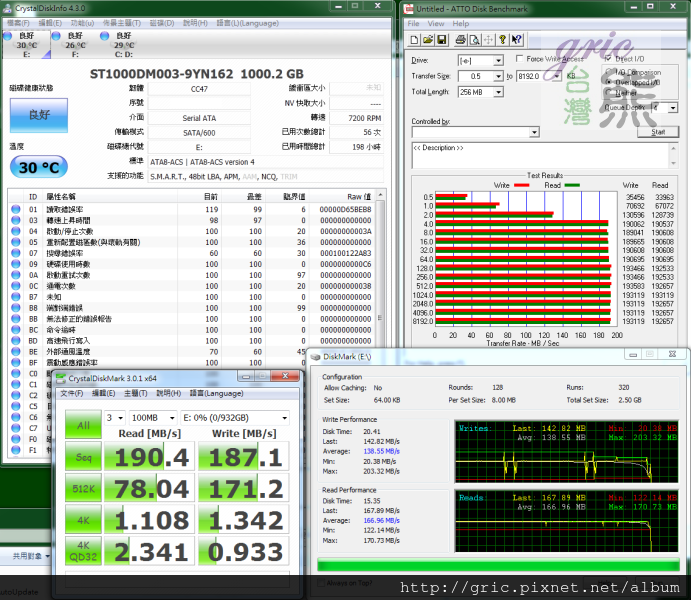This screenshot has width=691, height=600.
Task: Toggle the Direct I/O checkbox
Action: [610, 60]
